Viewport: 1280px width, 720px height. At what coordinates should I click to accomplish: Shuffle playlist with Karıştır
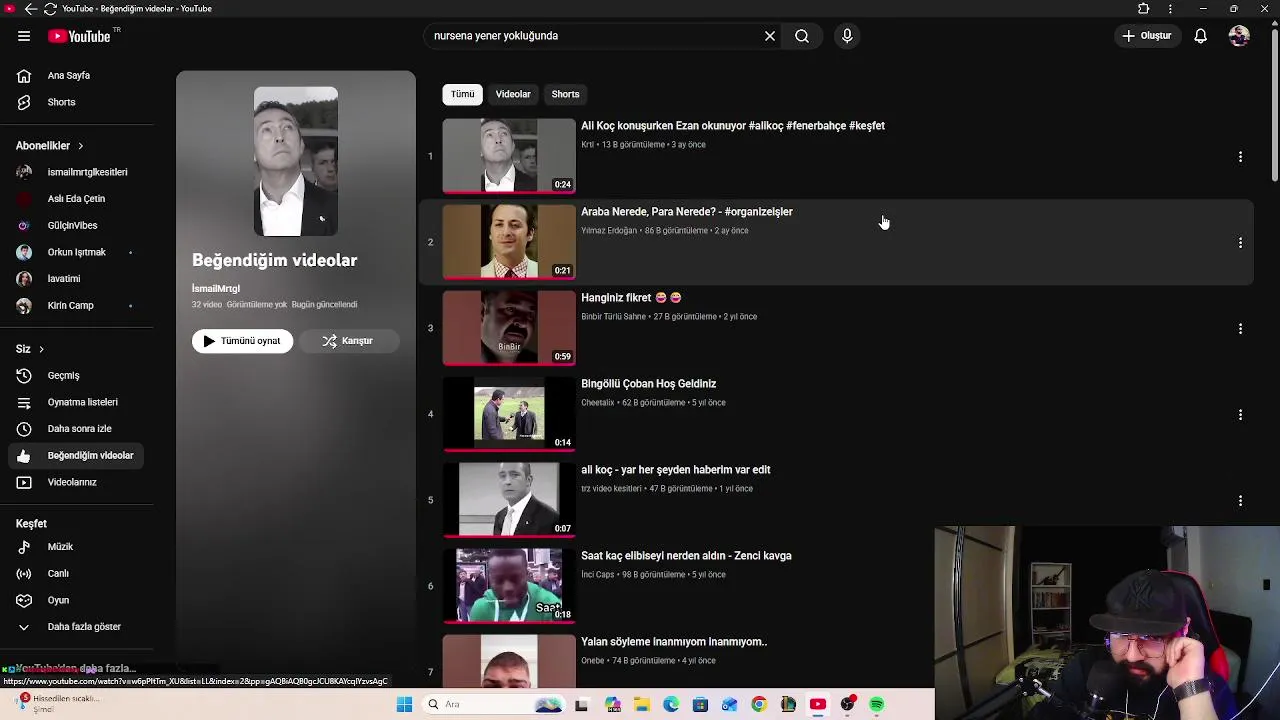(347, 341)
